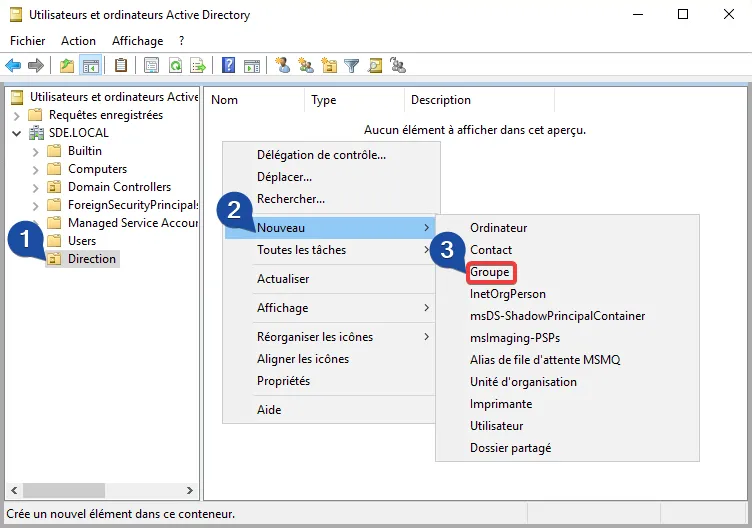Click the Refresh toolbar icon
752x528 pixels.
coord(175,66)
